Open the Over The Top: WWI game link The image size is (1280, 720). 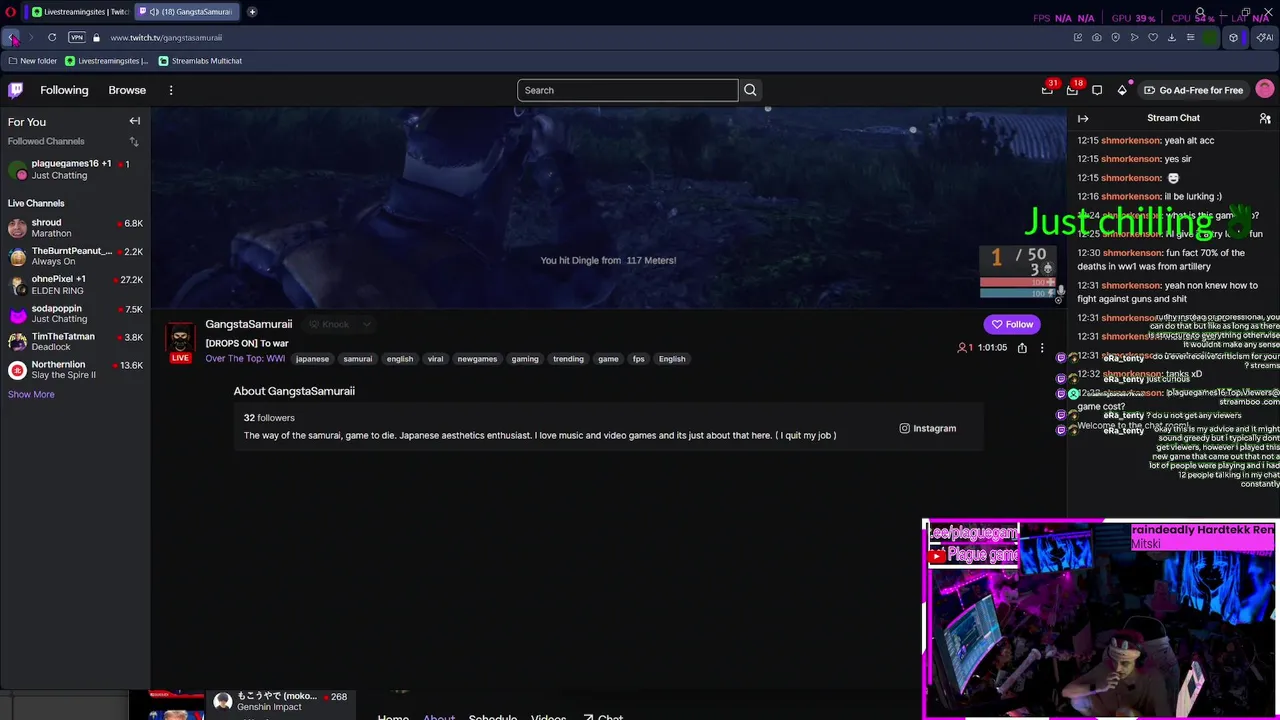pos(245,358)
